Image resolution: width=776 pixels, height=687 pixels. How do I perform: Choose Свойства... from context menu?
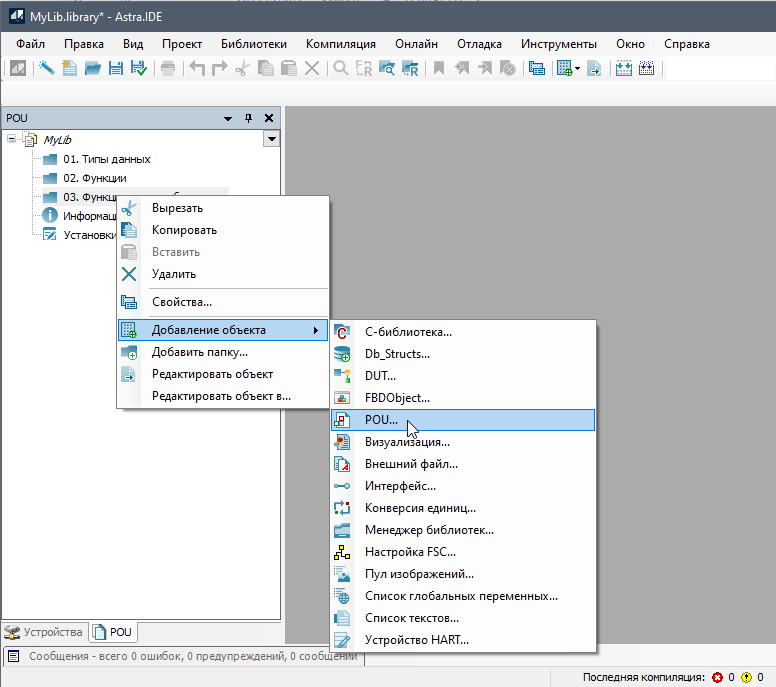tap(181, 302)
